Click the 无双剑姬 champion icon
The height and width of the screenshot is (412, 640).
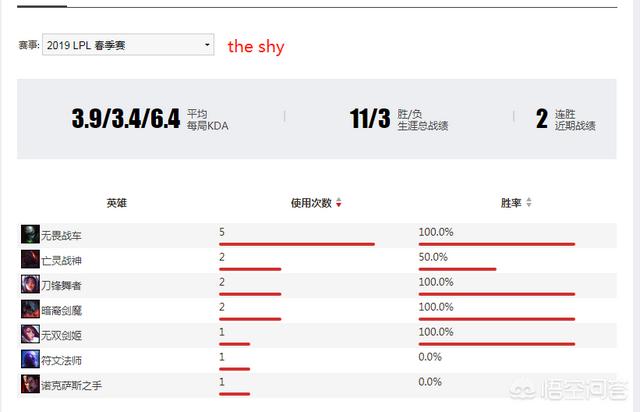30,334
